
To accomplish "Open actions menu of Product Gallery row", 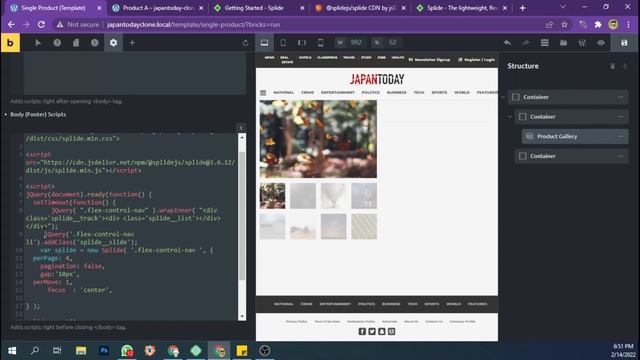I will [620, 136].
